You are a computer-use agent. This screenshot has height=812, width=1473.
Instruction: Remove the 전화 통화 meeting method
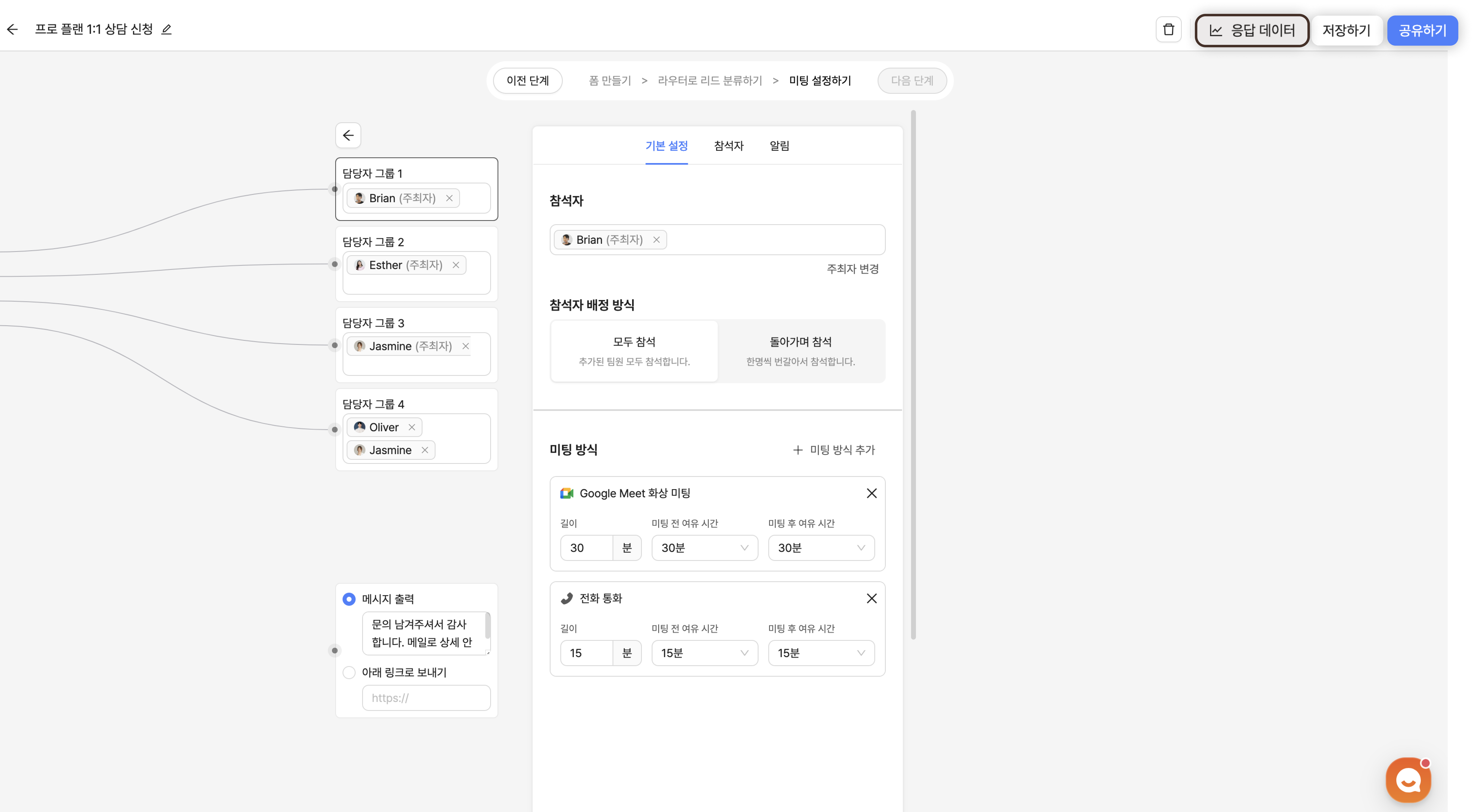871,598
